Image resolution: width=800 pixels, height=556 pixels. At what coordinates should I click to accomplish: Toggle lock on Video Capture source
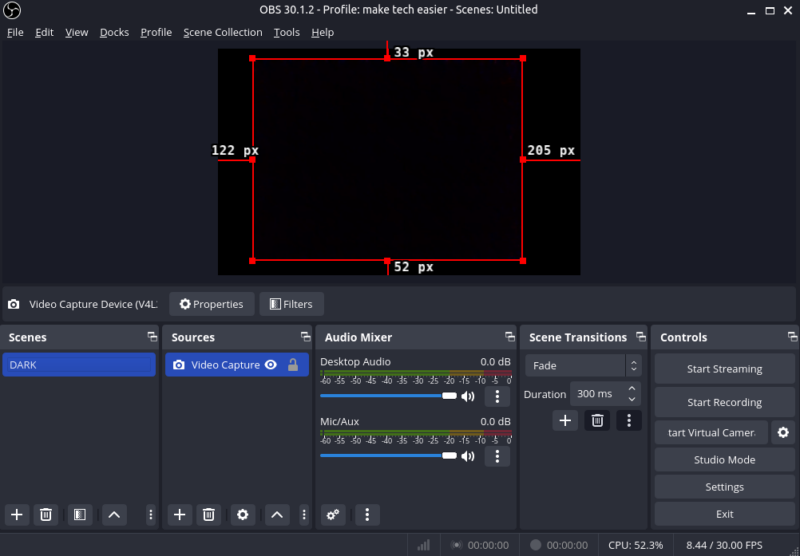293,365
